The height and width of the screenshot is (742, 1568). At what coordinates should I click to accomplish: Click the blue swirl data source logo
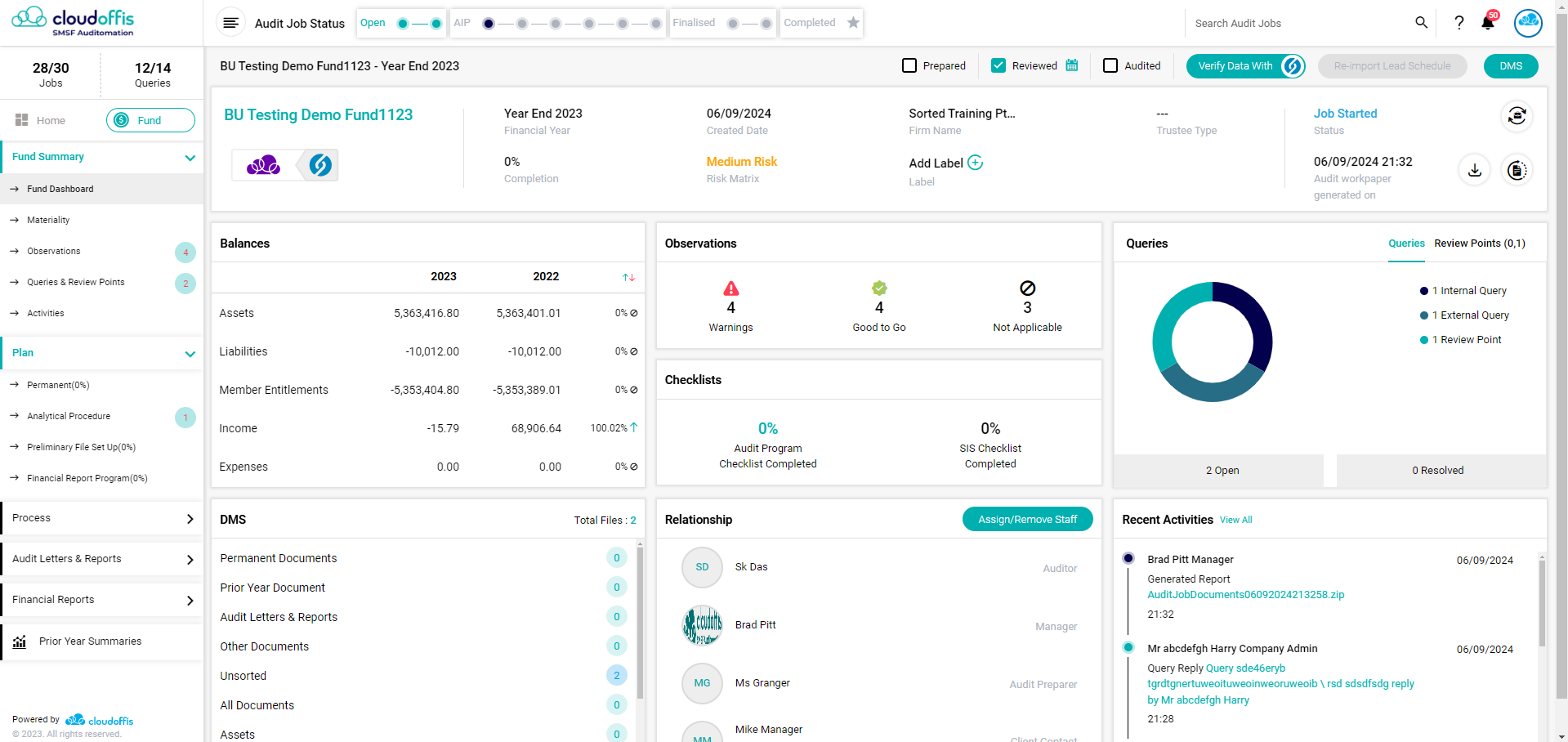click(x=319, y=166)
